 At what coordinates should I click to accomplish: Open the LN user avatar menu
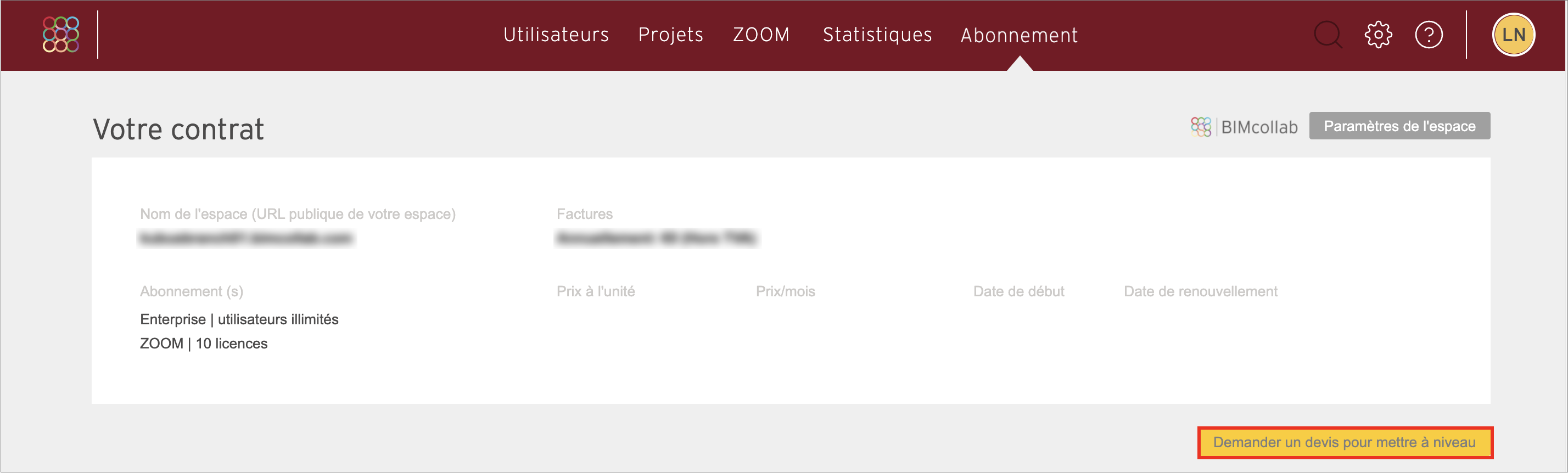pyautogui.click(x=1513, y=35)
